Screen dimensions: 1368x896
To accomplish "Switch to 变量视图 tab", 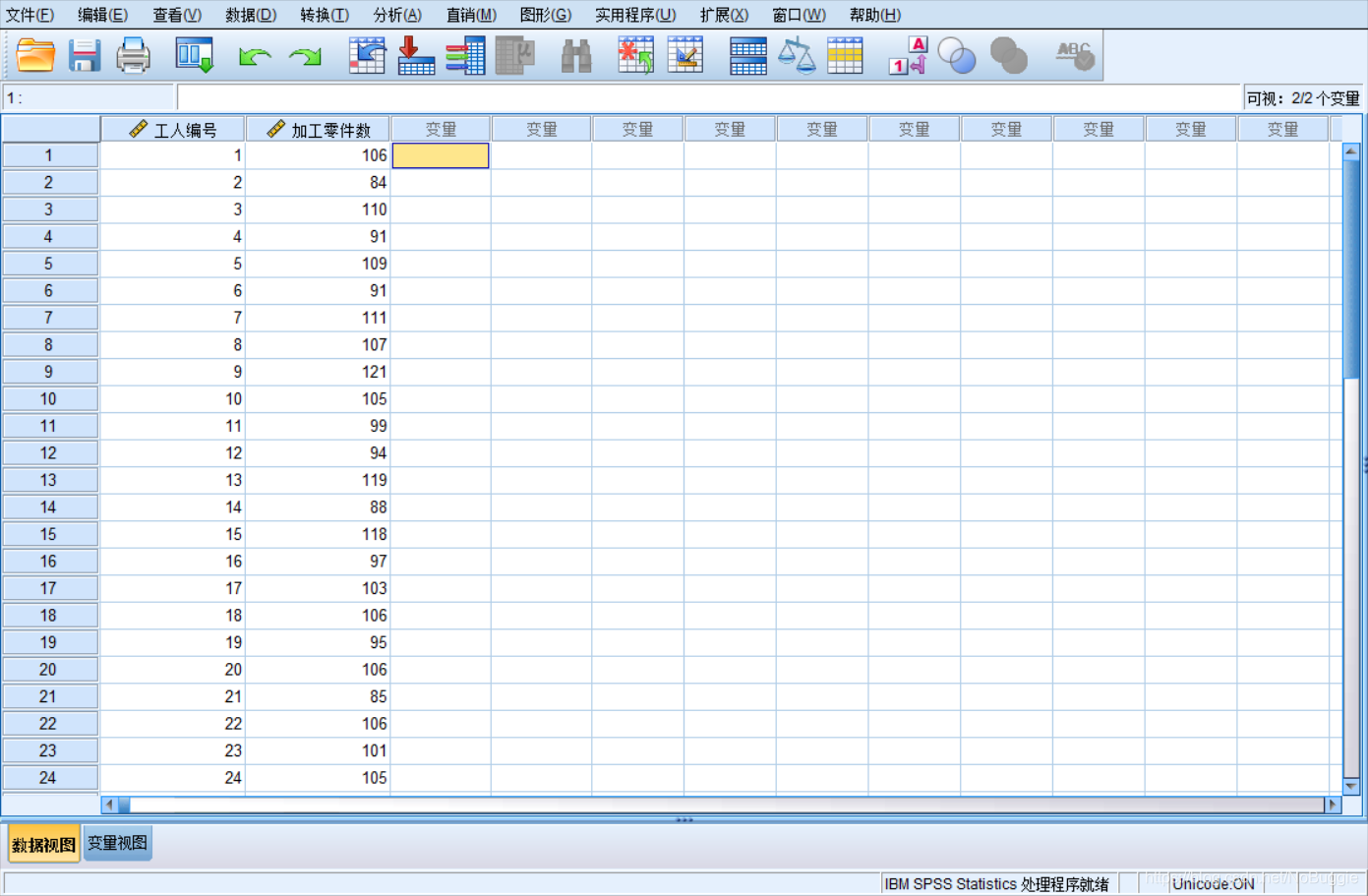I will (117, 843).
